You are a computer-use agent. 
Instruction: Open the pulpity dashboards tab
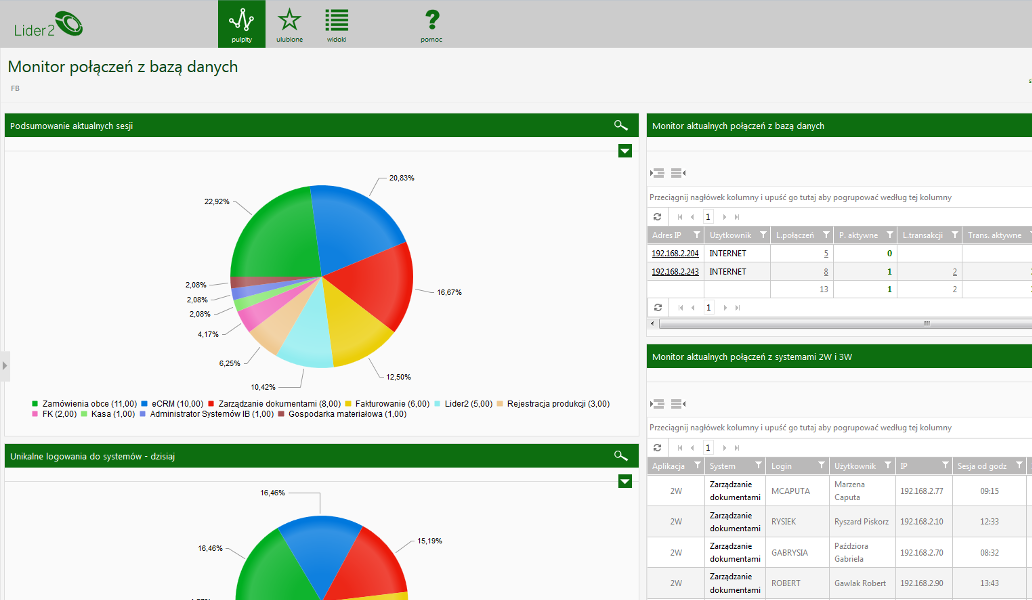[x=242, y=24]
